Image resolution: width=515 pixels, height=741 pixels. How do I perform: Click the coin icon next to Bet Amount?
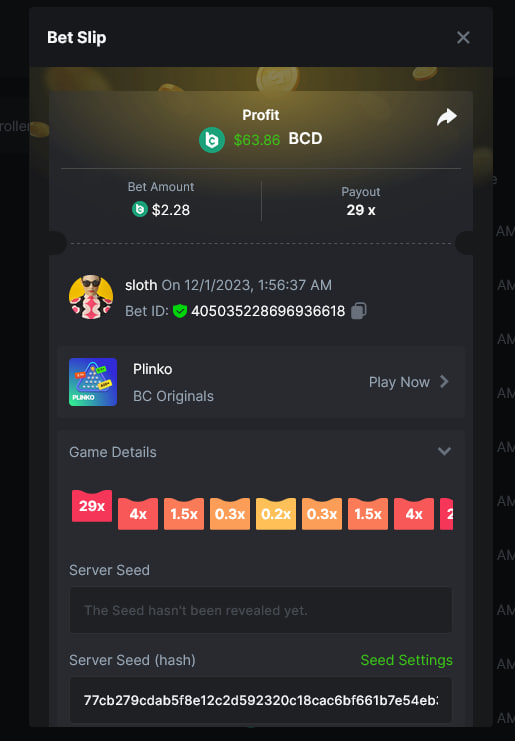click(140, 209)
